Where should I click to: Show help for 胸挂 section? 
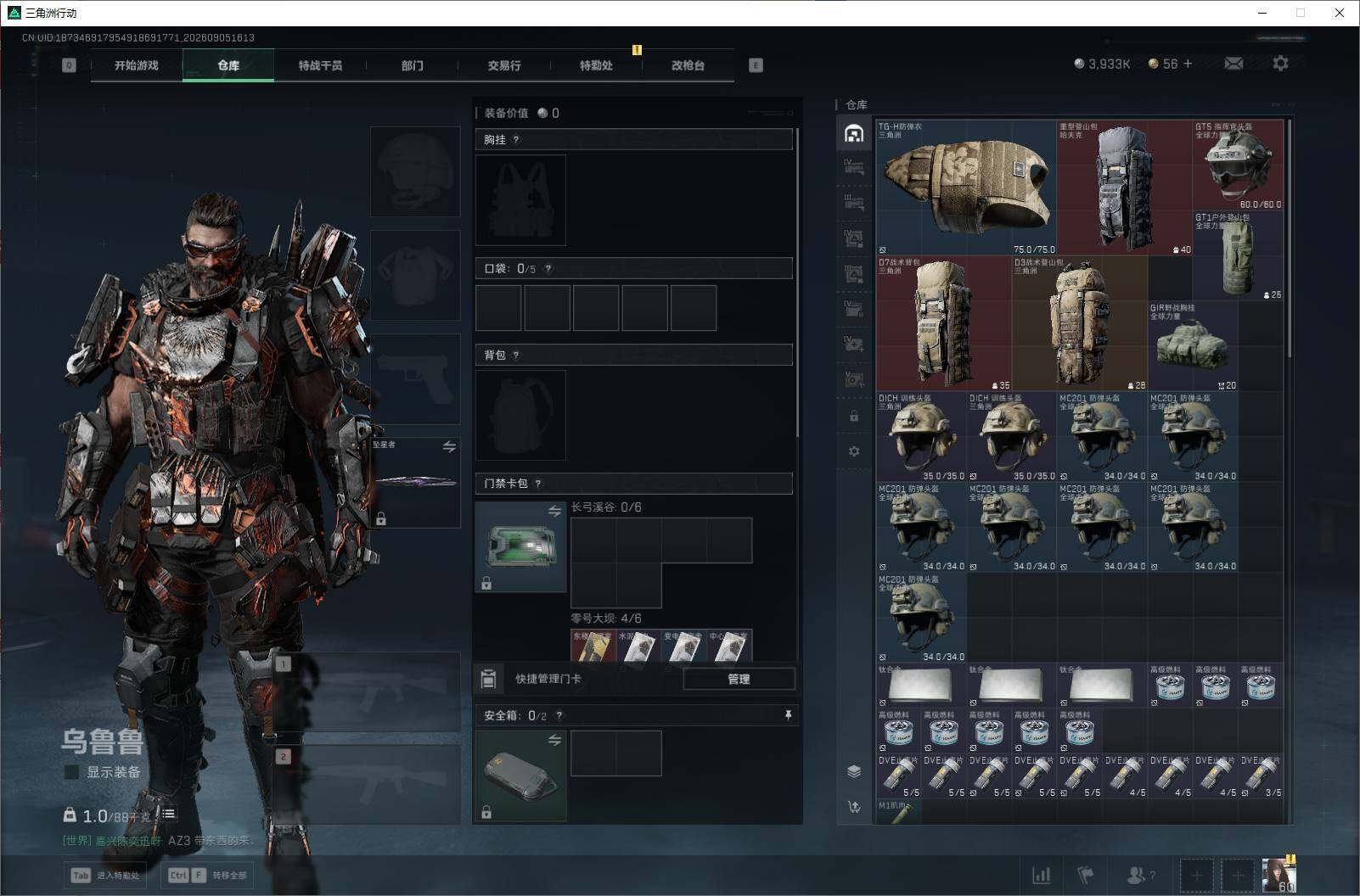[516, 140]
